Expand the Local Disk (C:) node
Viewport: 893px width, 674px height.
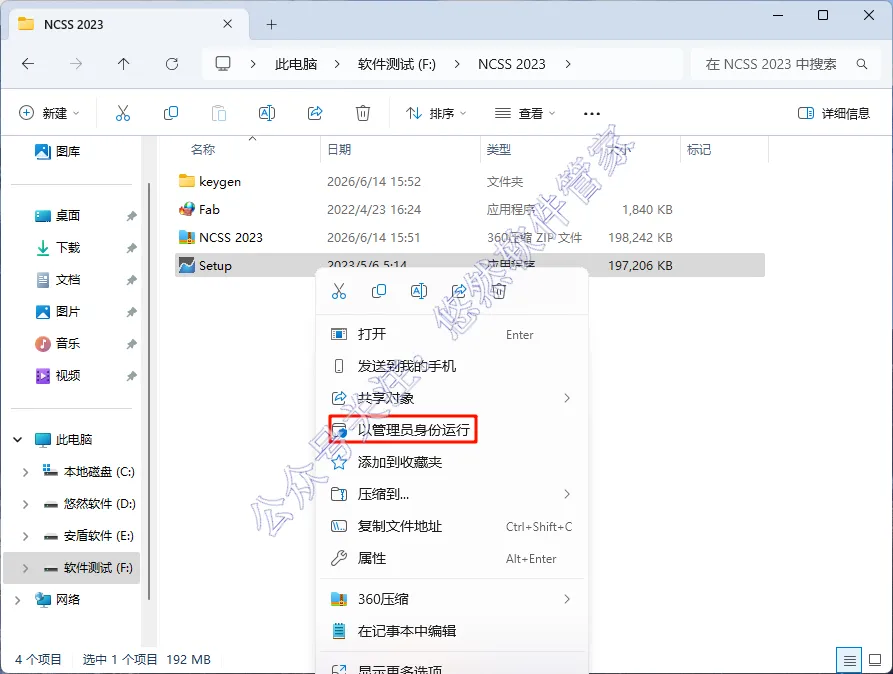[25, 472]
